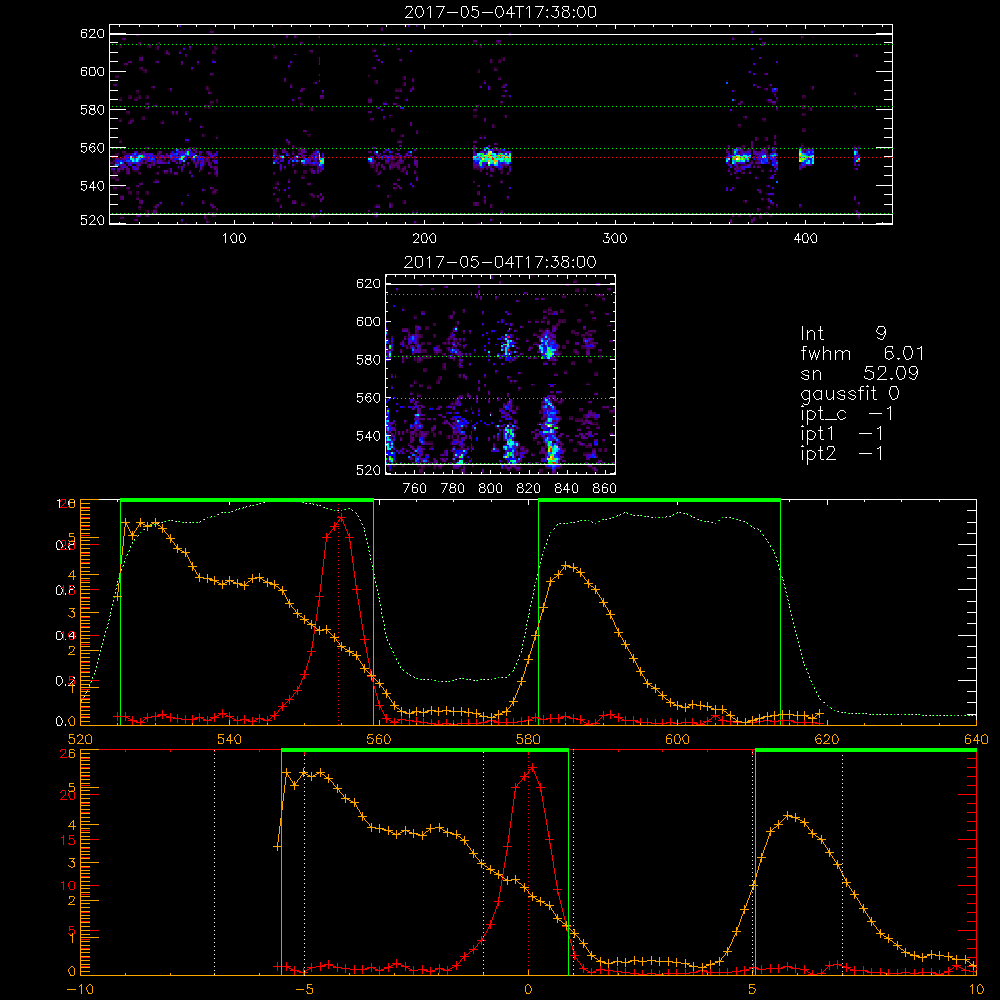Click the 400 x-axis label of top spectrogram

point(805,239)
